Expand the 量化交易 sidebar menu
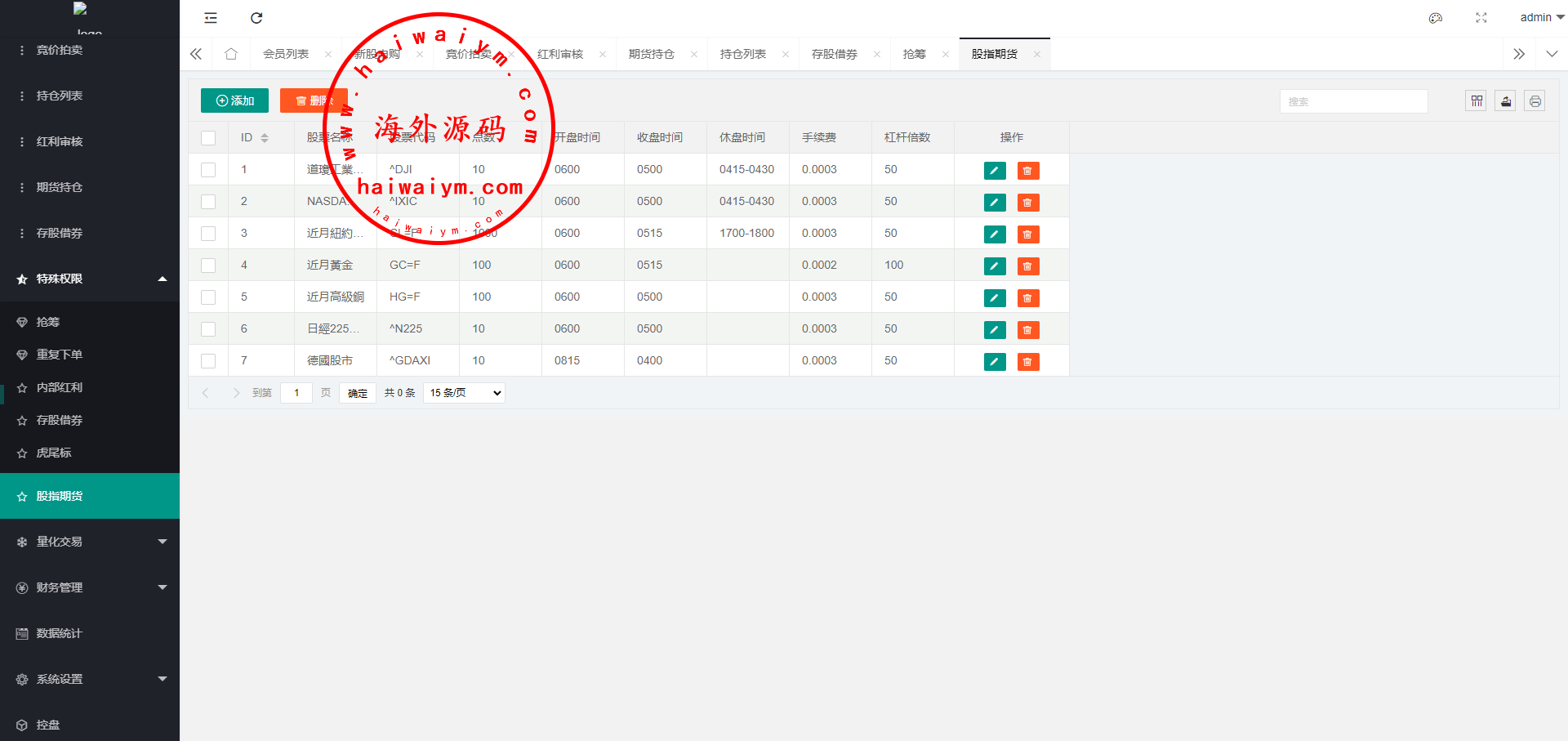 90,542
